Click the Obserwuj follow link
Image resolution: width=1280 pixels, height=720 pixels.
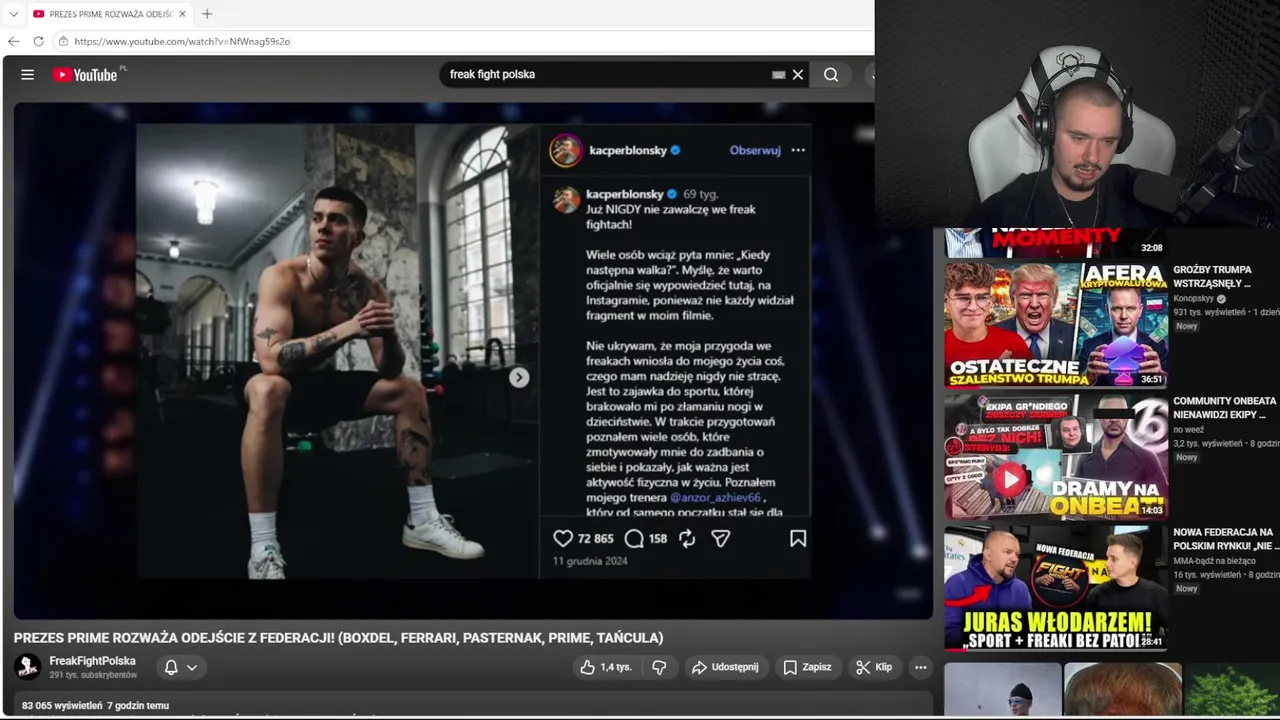point(755,150)
